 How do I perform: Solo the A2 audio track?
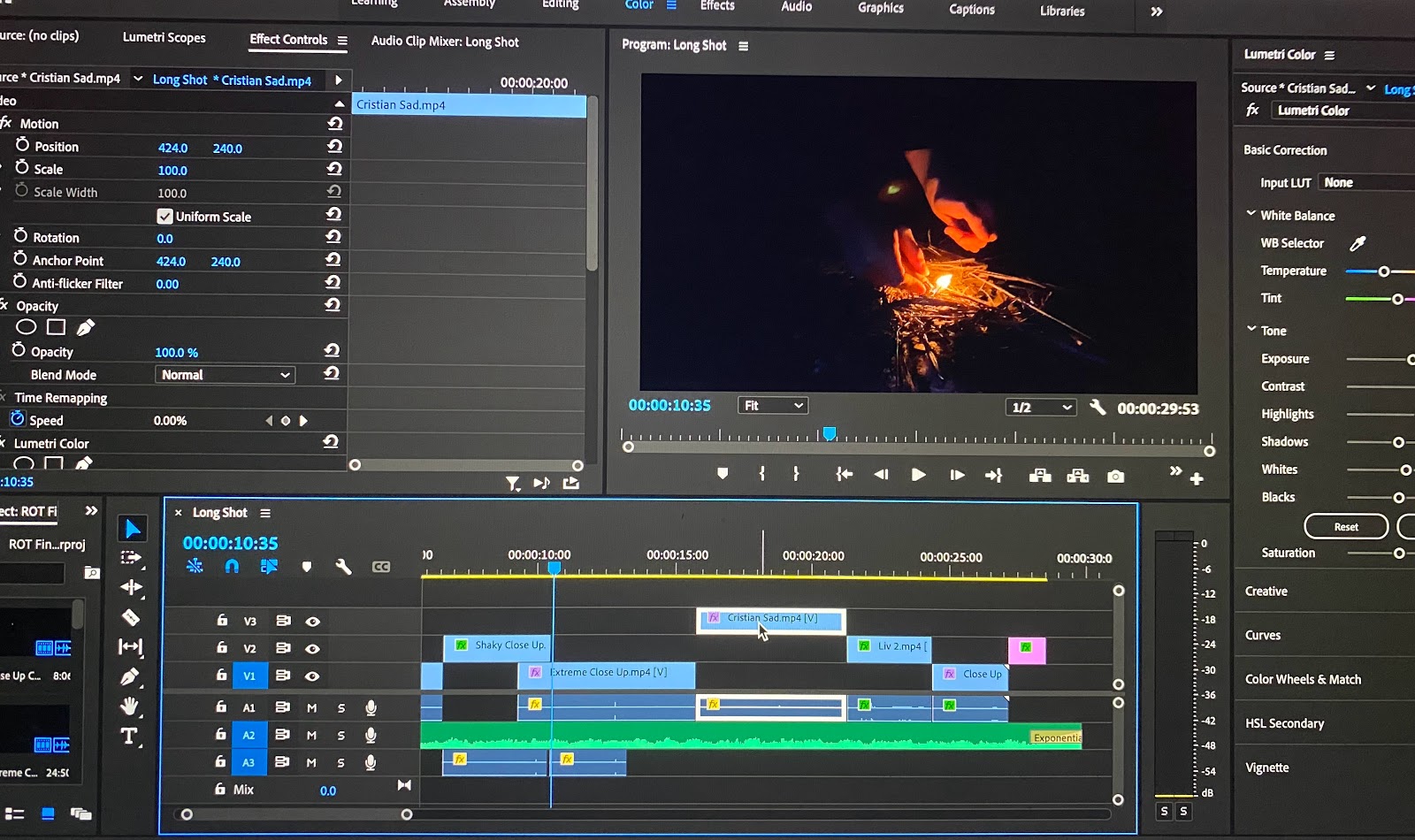(340, 736)
